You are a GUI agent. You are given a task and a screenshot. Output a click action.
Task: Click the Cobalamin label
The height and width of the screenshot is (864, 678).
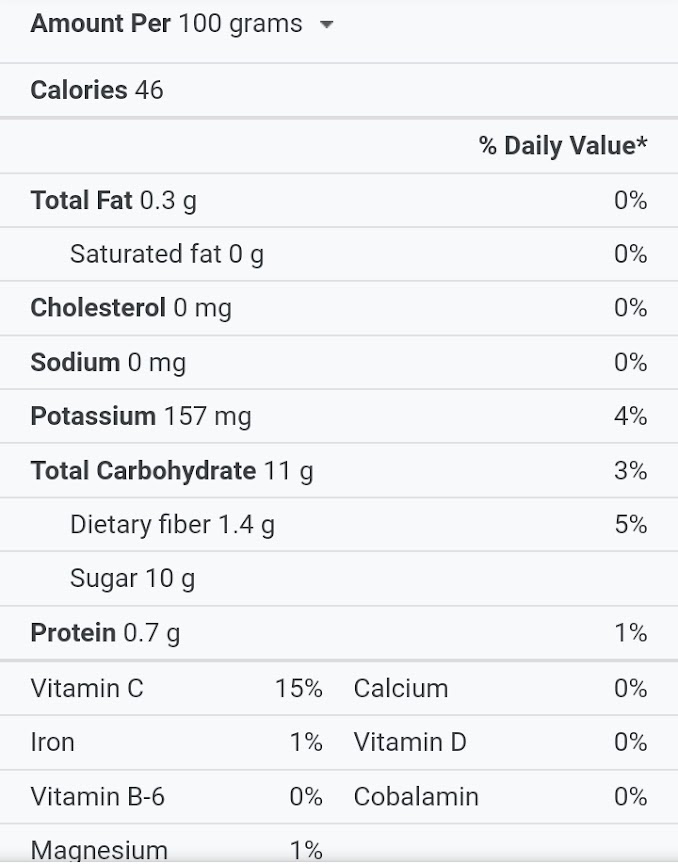pyautogui.click(x=415, y=796)
